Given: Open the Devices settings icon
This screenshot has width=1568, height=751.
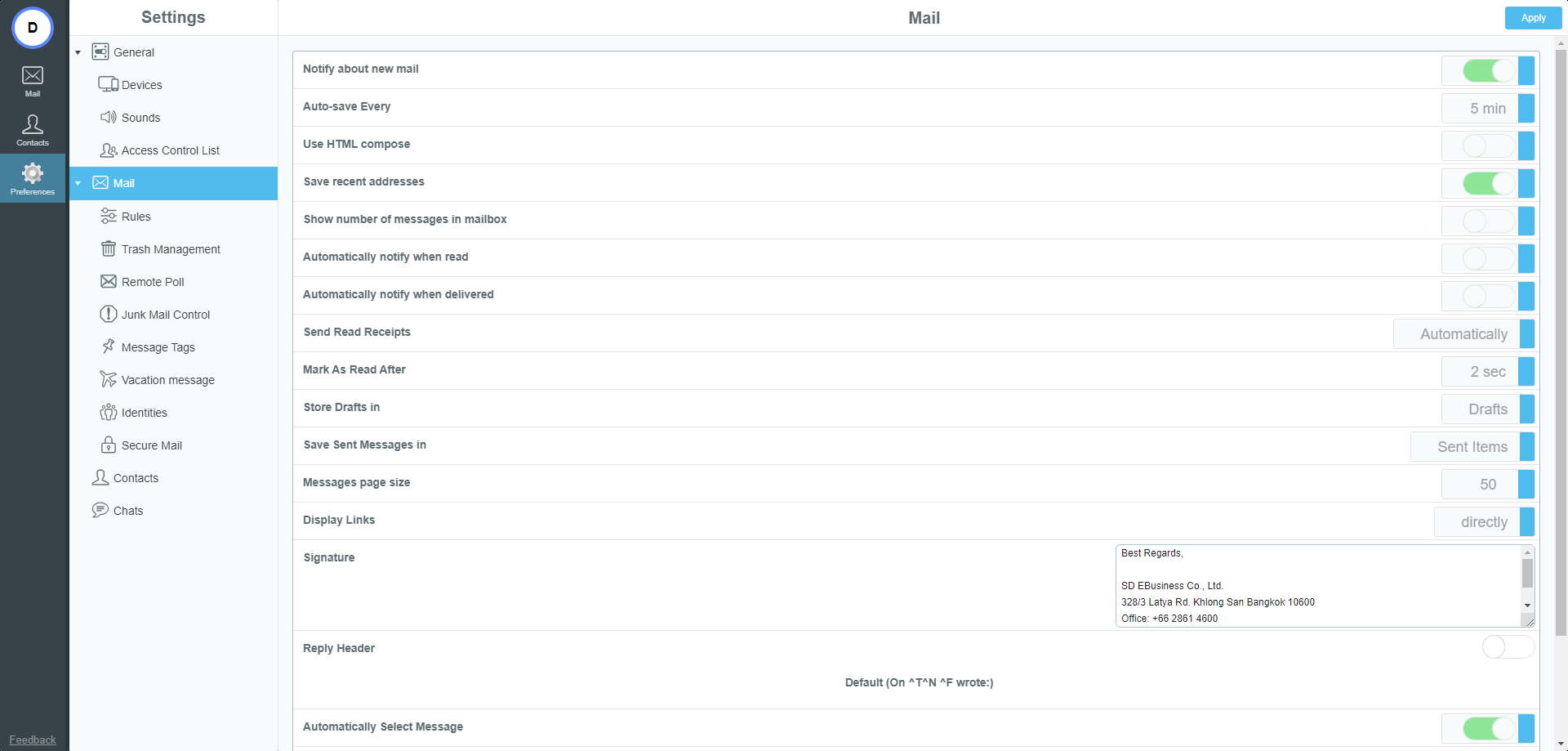Looking at the screenshot, I should (x=108, y=85).
